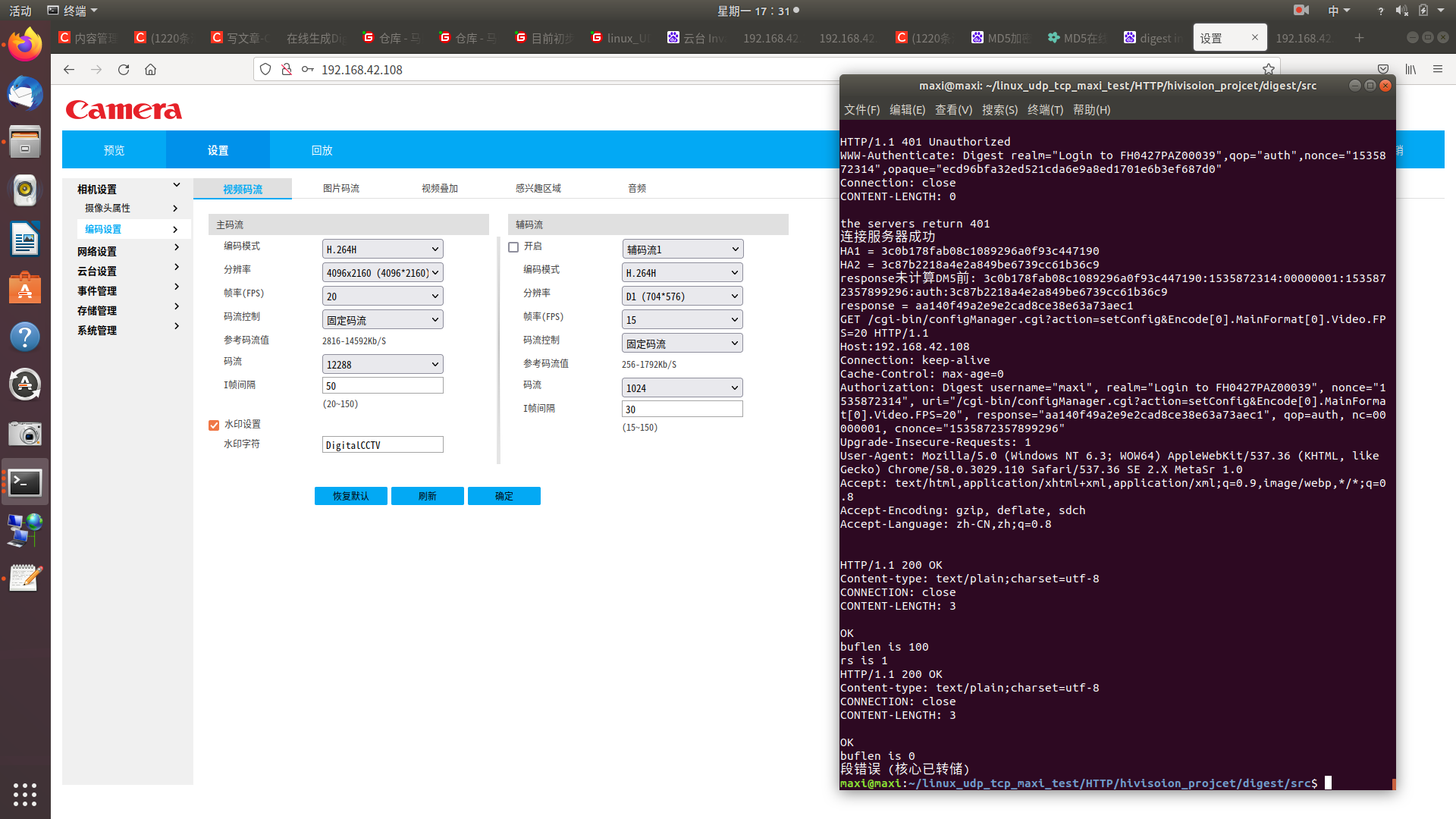The width and height of the screenshot is (1456, 819).
Task: Click the site security shield icon
Action: (x=265, y=69)
